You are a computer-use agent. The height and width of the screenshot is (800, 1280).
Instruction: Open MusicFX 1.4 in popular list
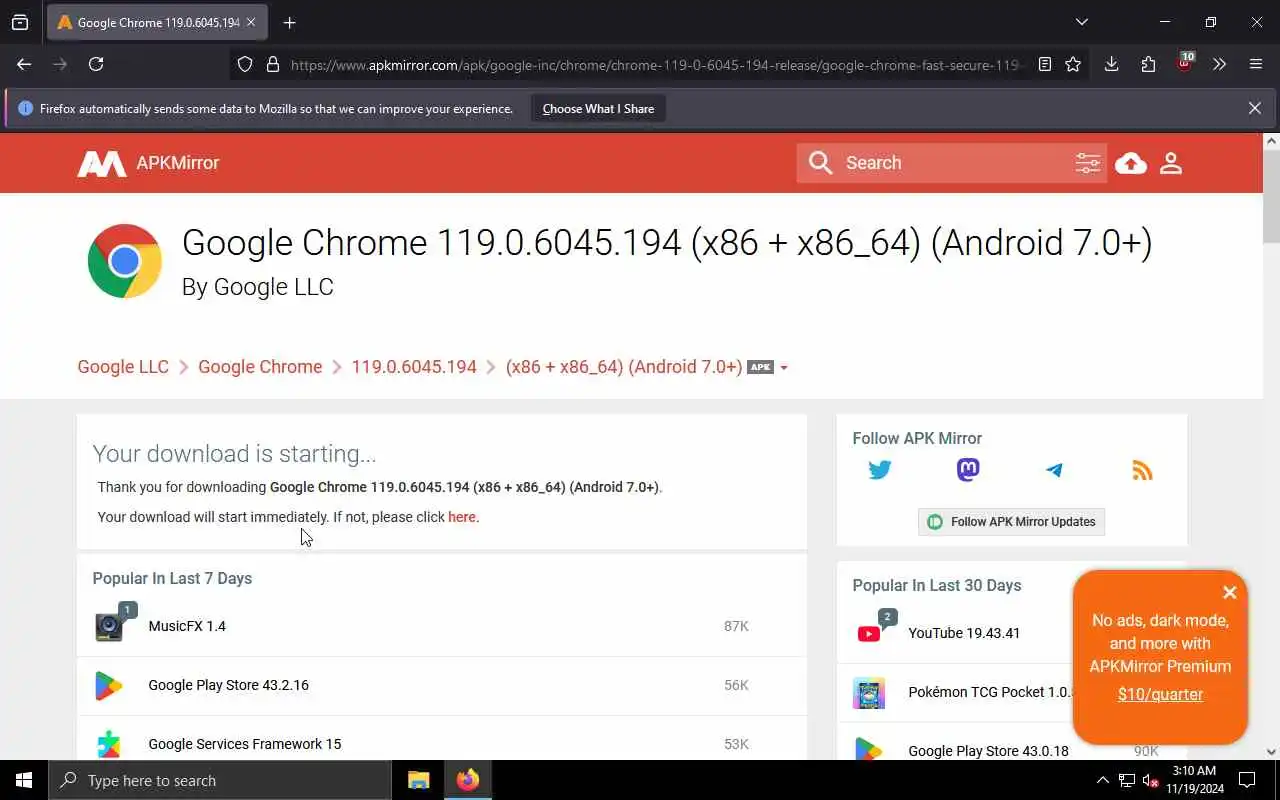point(187,626)
